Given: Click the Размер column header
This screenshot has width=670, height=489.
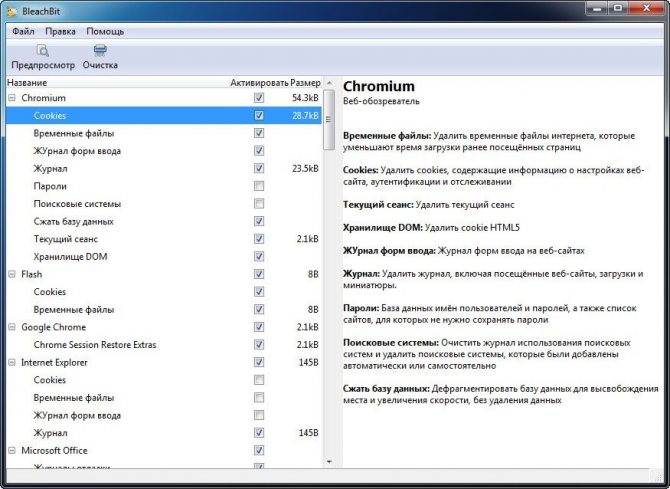Looking at the screenshot, I should click(x=305, y=81).
